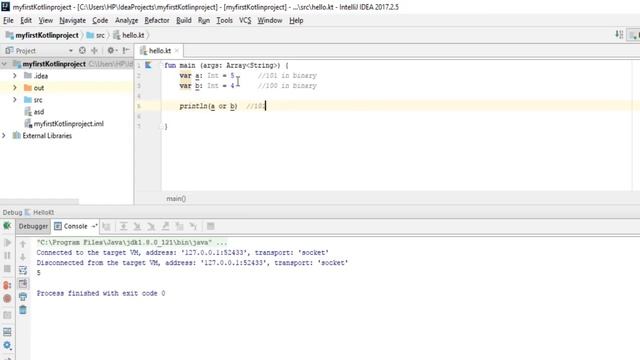Screen dimensions: 640x360
Task: Open the Window menu
Action: pyautogui.click(x=269, y=20)
